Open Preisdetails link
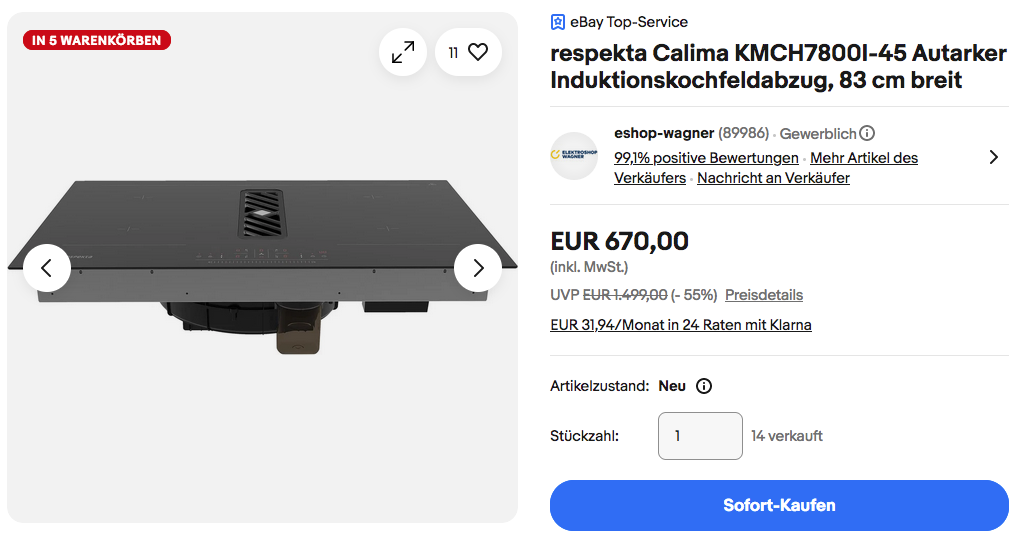The width and height of the screenshot is (1030, 537). 764,295
